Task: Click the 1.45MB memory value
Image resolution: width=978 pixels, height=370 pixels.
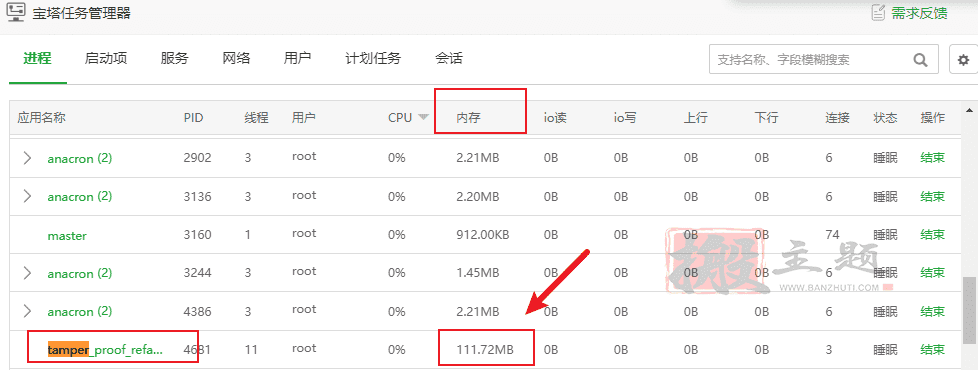Action: [477, 273]
